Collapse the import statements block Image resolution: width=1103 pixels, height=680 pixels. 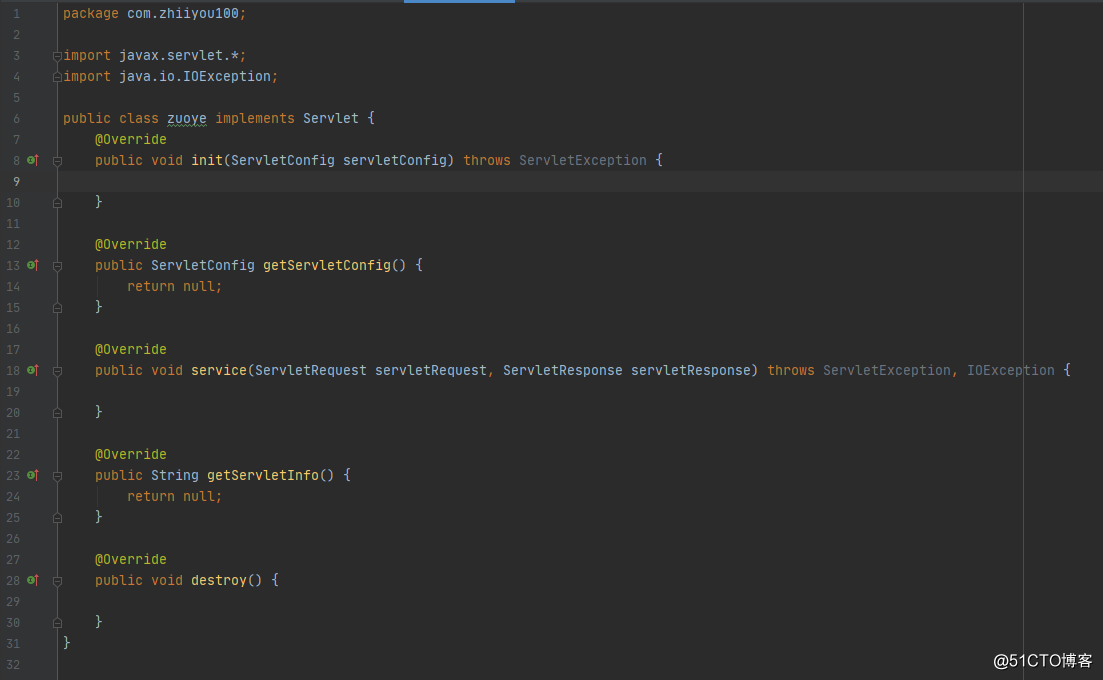(x=57, y=55)
